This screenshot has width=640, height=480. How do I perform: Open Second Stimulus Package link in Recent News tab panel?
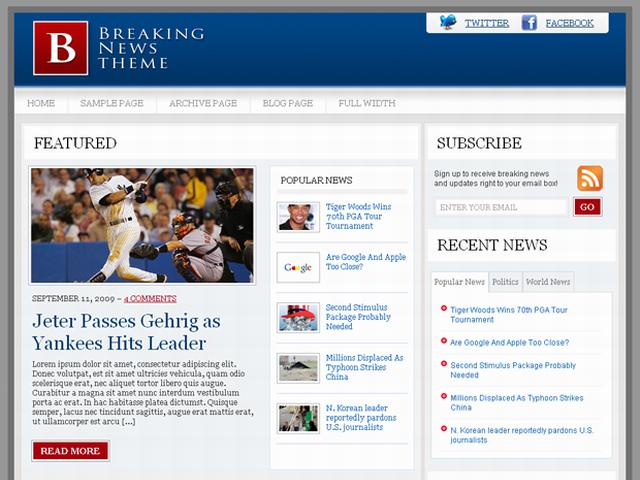513,370
